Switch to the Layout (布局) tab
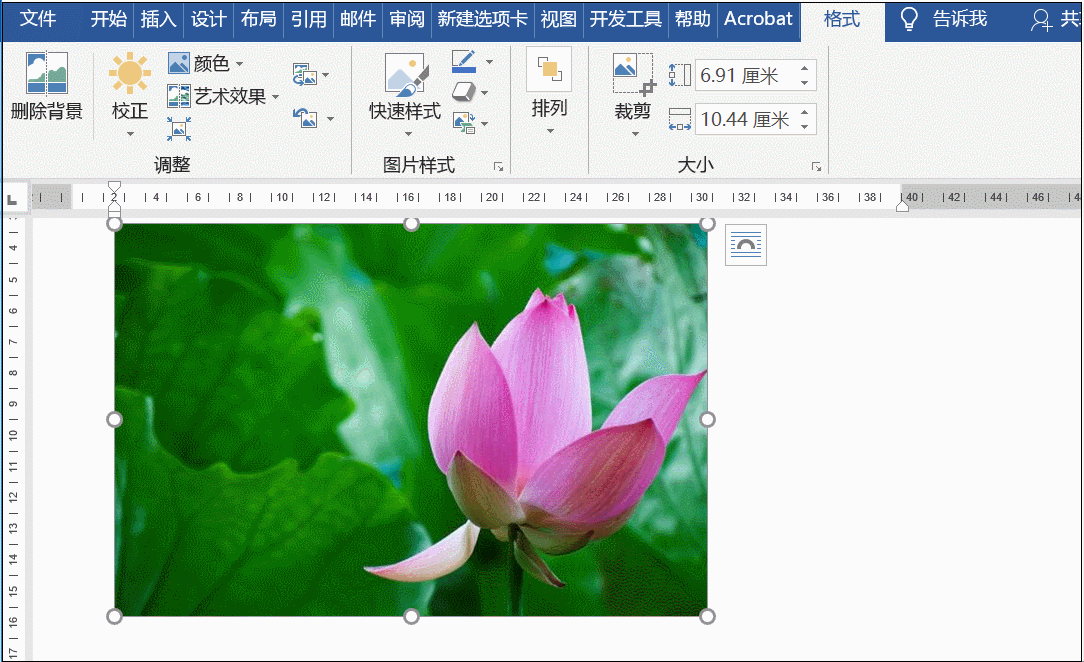1084x662 pixels. click(259, 19)
